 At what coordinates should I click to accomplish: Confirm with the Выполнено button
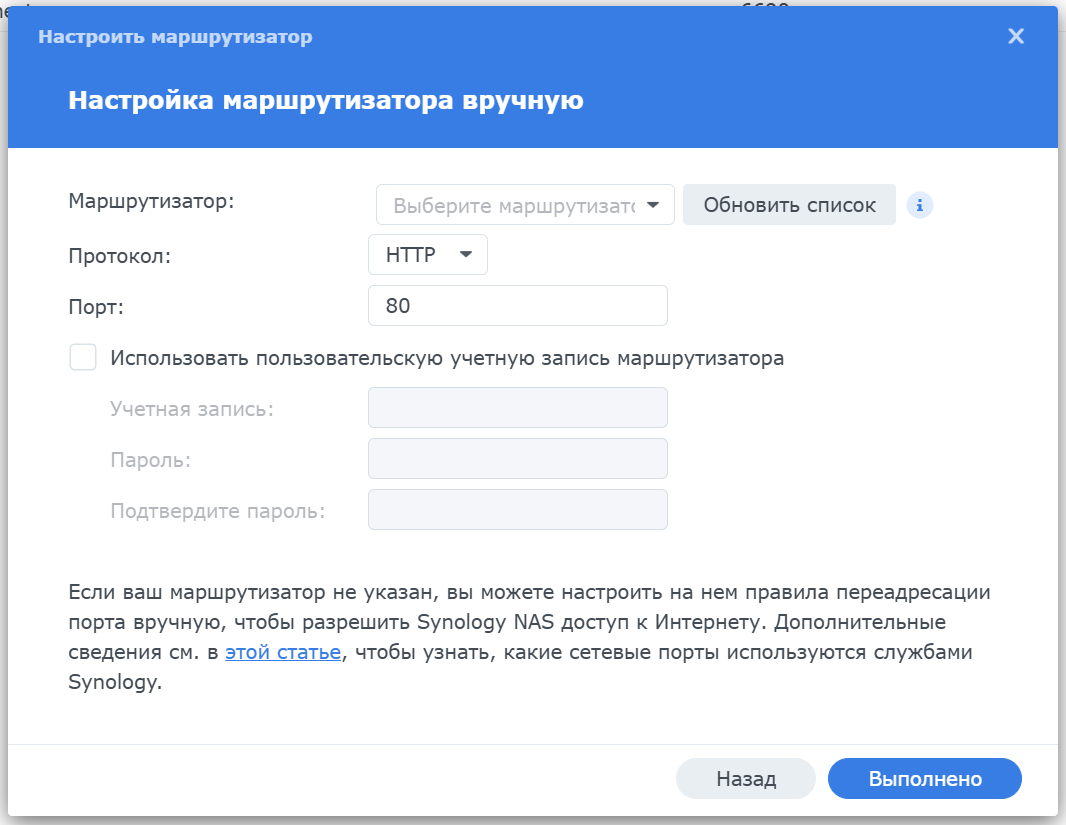[x=925, y=779]
